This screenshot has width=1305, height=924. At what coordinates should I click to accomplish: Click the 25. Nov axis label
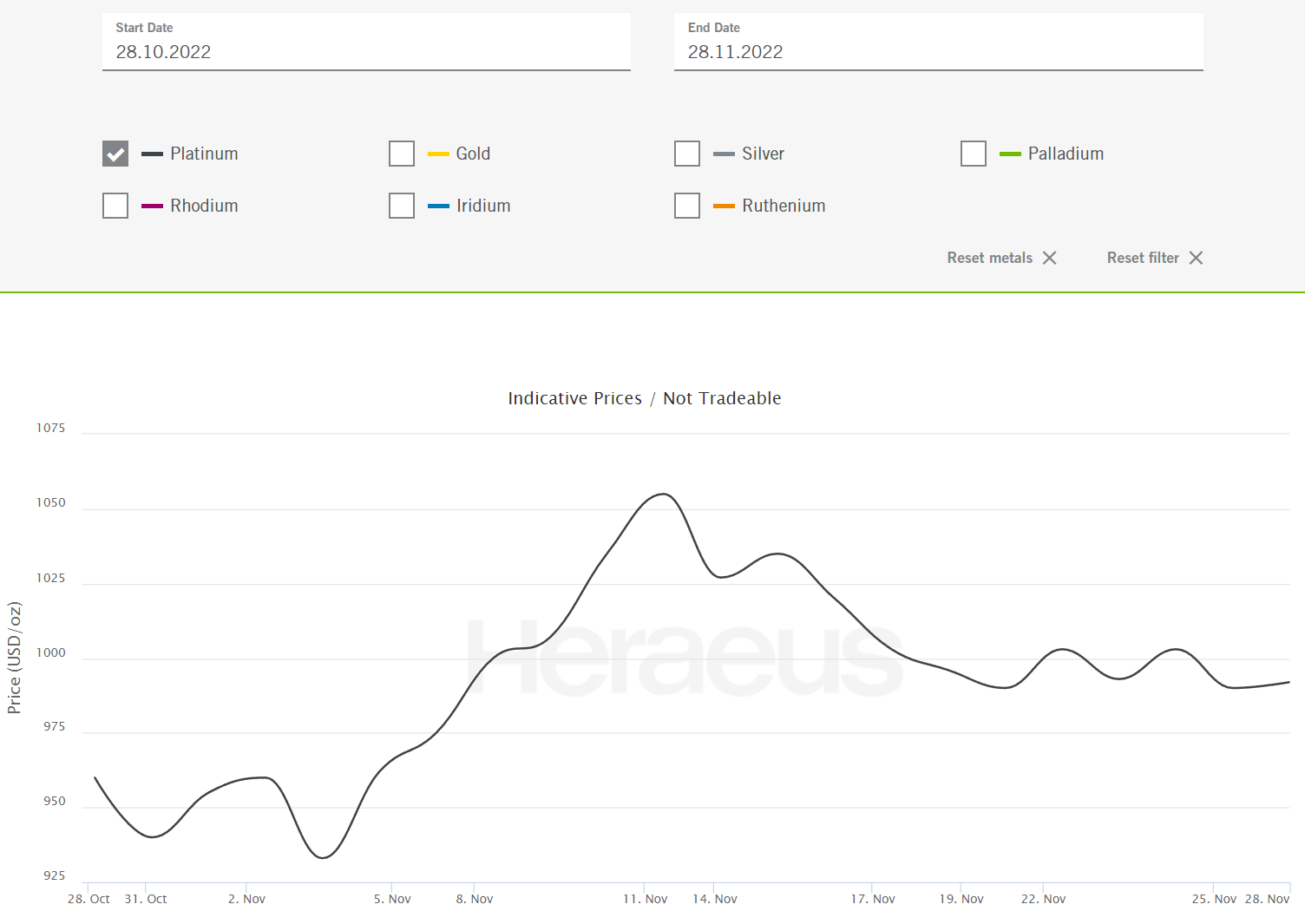coord(1214,899)
